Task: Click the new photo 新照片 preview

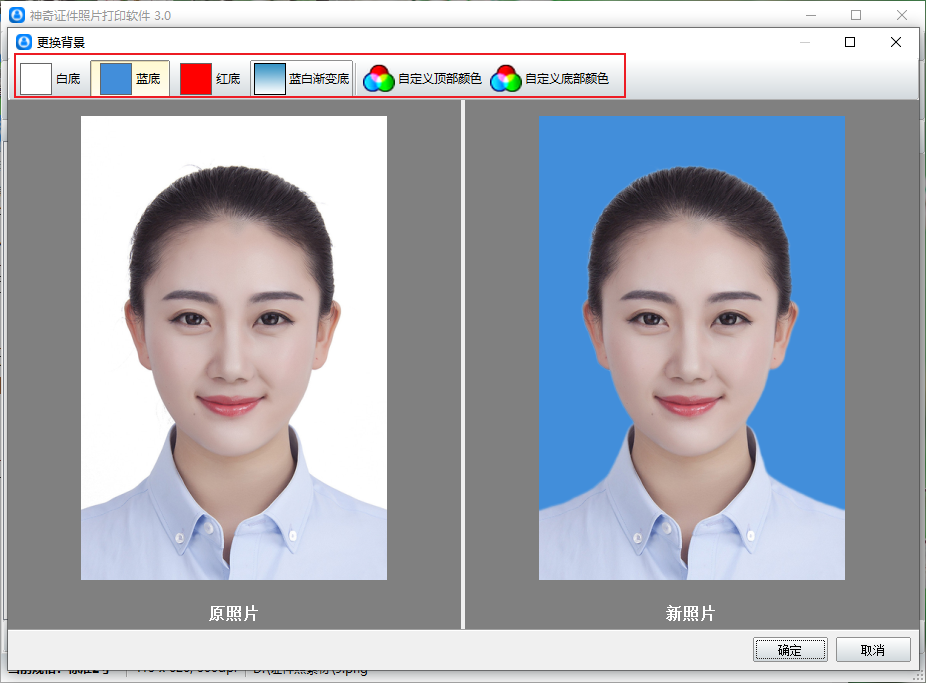Action: click(x=692, y=348)
